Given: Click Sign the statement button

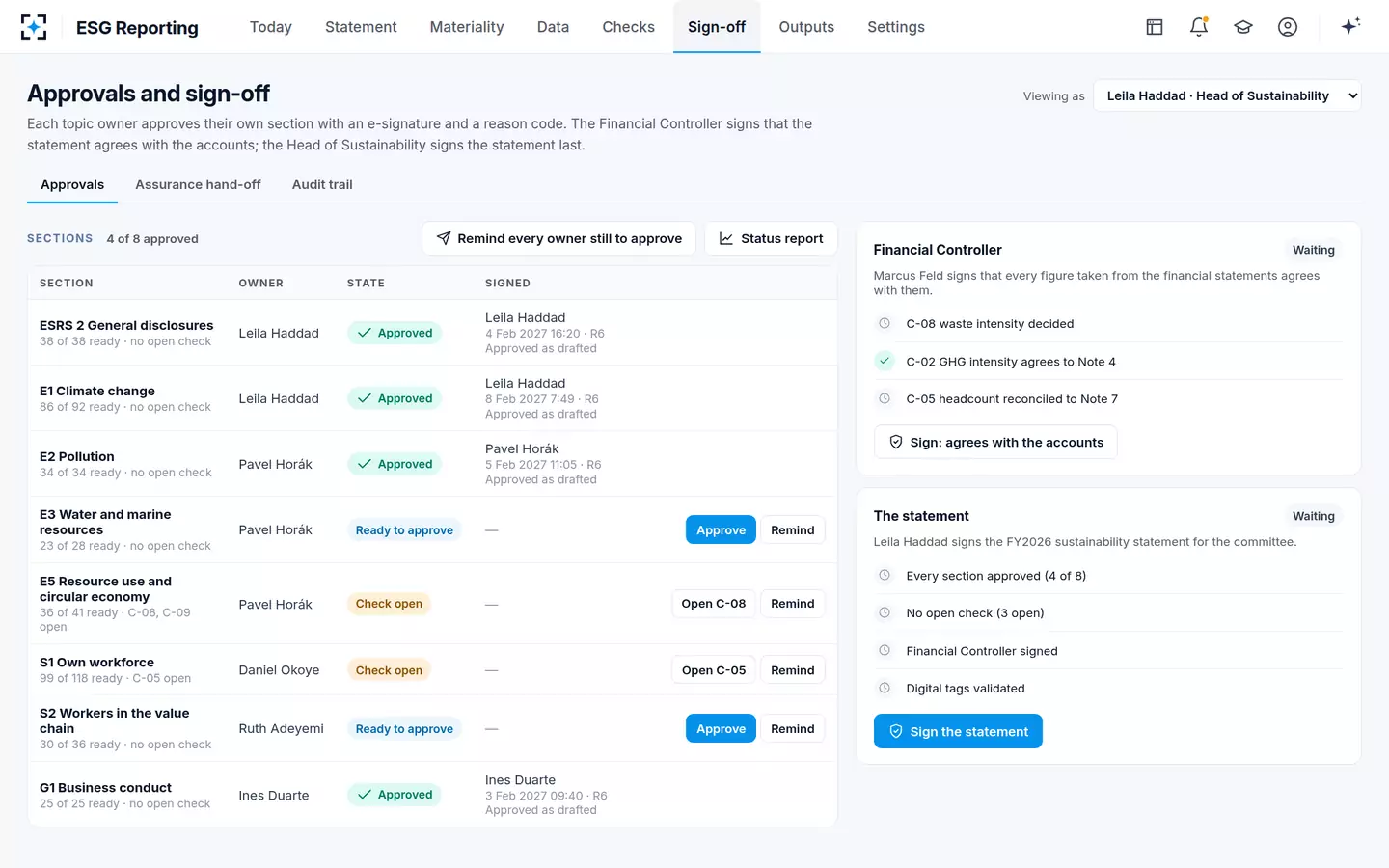Looking at the screenshot, I should click(x=958, y=731).
